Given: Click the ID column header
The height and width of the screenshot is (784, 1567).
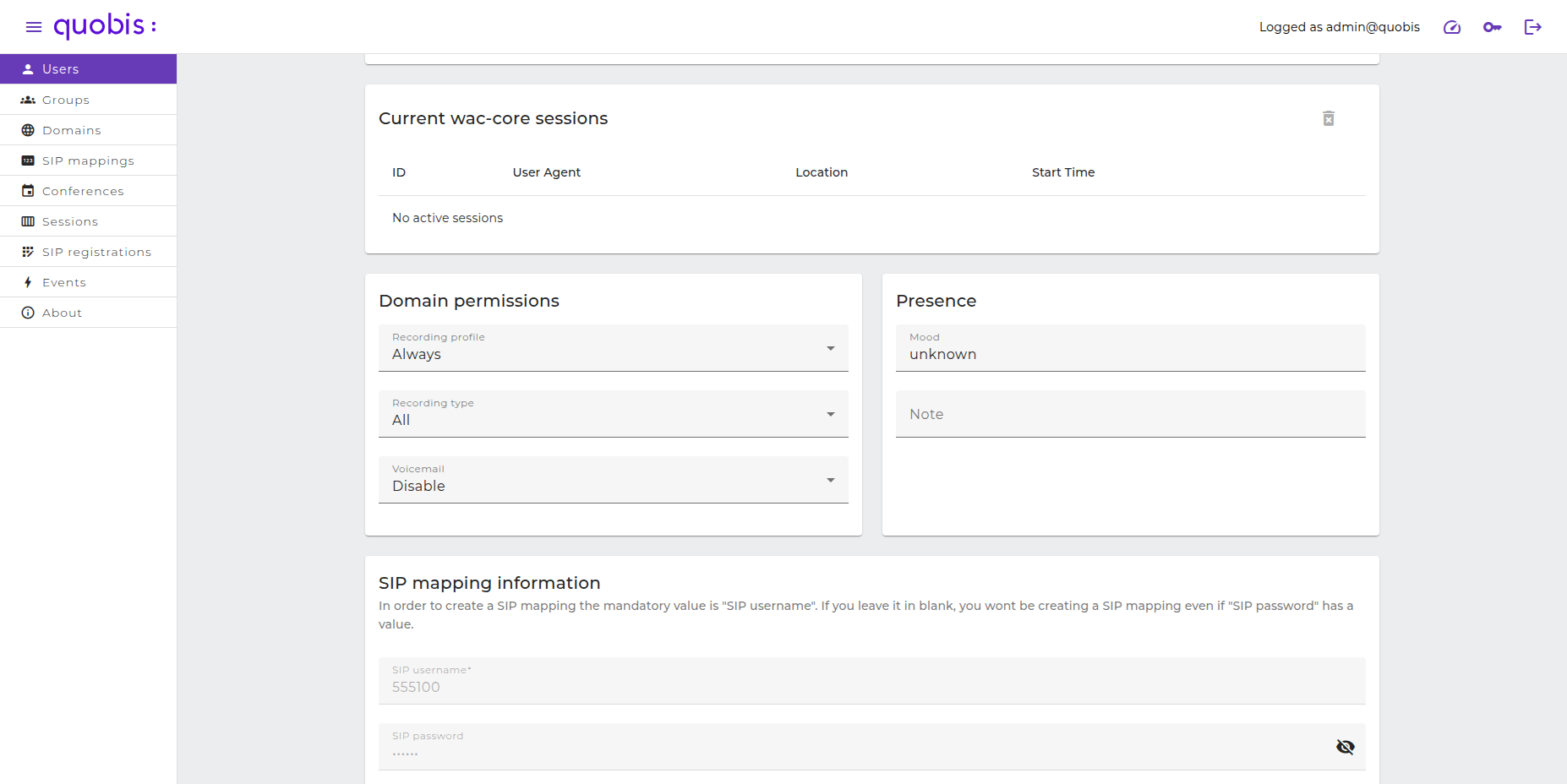Looking at the screenshot, I should [x=399, y=172].
